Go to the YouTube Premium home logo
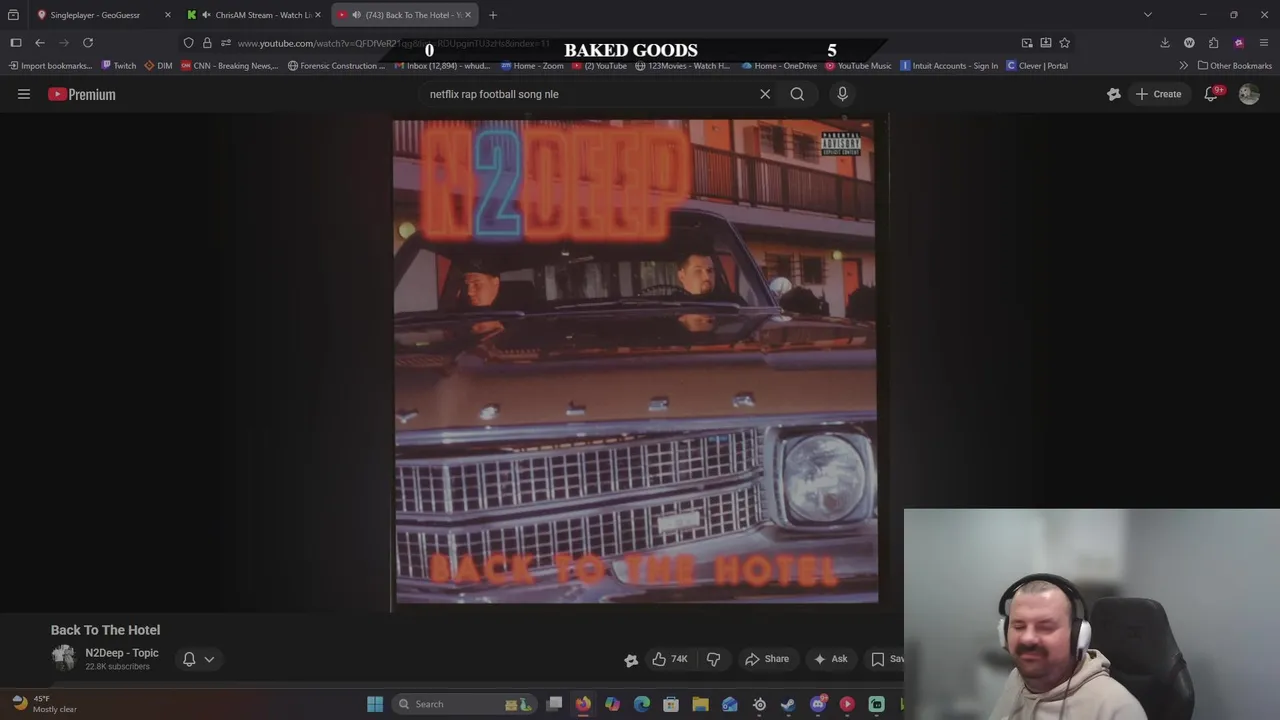The height and width of the screenshot is (720, 1280). pyautogui.click(x=82, y=94)
